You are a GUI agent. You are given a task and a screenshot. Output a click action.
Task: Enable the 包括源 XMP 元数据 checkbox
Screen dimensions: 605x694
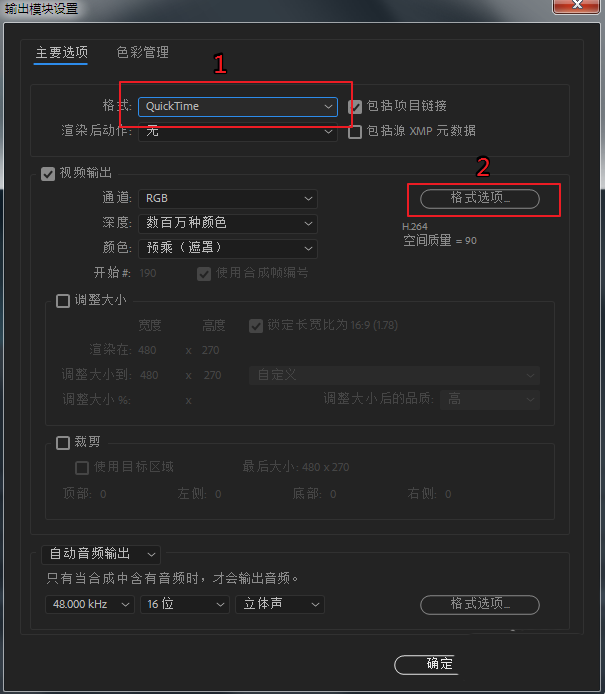[x=355, y=131]
